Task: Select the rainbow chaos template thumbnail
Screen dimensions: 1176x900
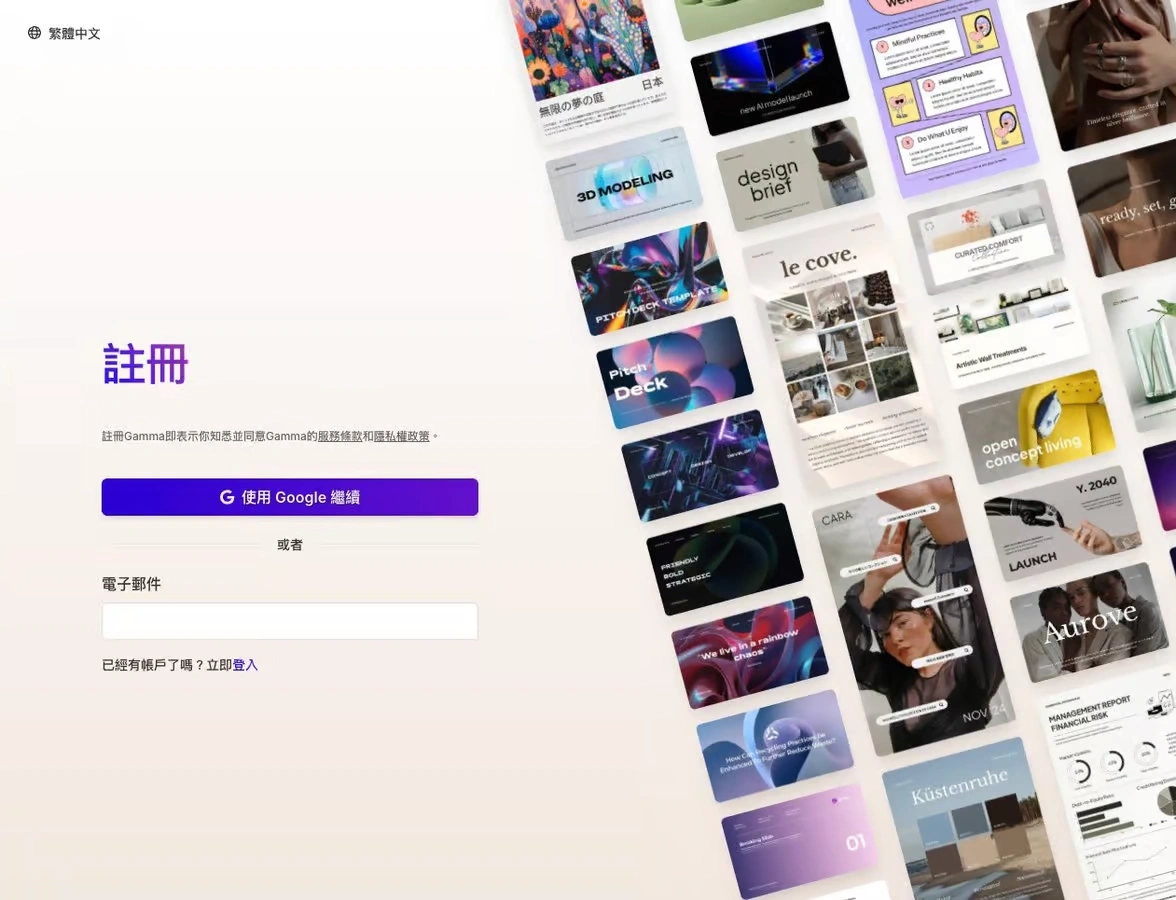Action: pos(749,652)
